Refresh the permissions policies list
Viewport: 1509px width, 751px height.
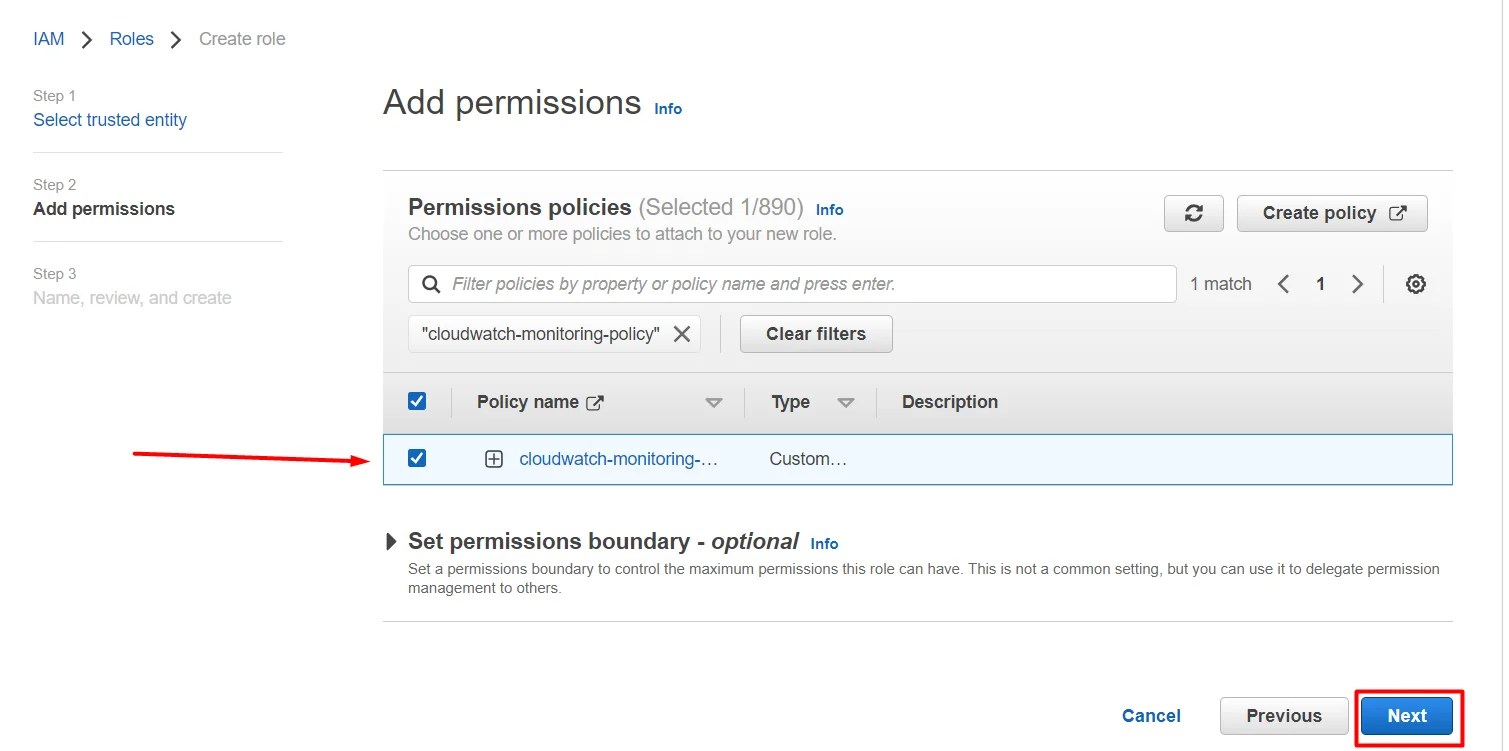(x=1193, y=213)
